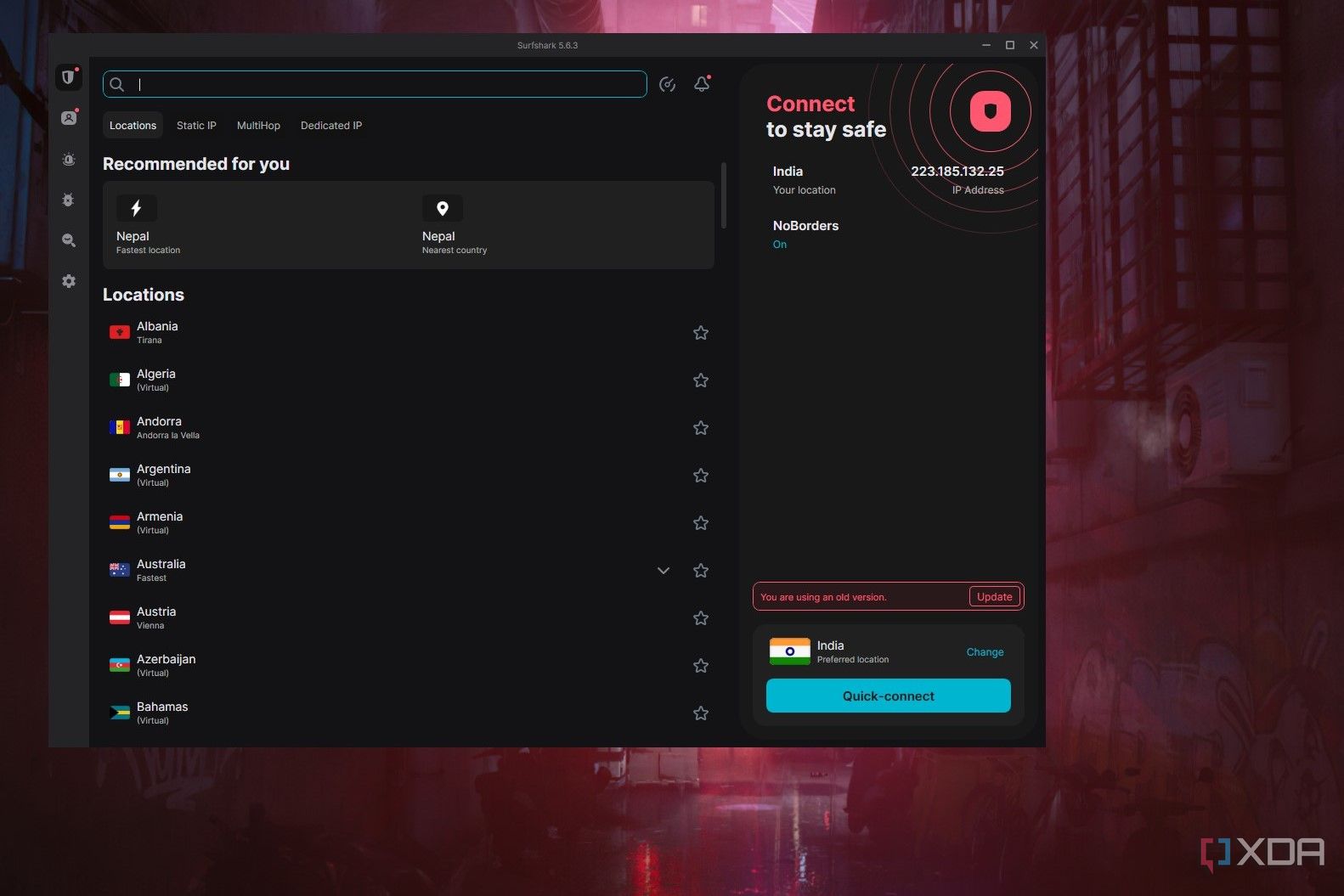The image size is (1344, 896).
Task: Select Andorra la Vella location
Action: click(x=408, y=428)
